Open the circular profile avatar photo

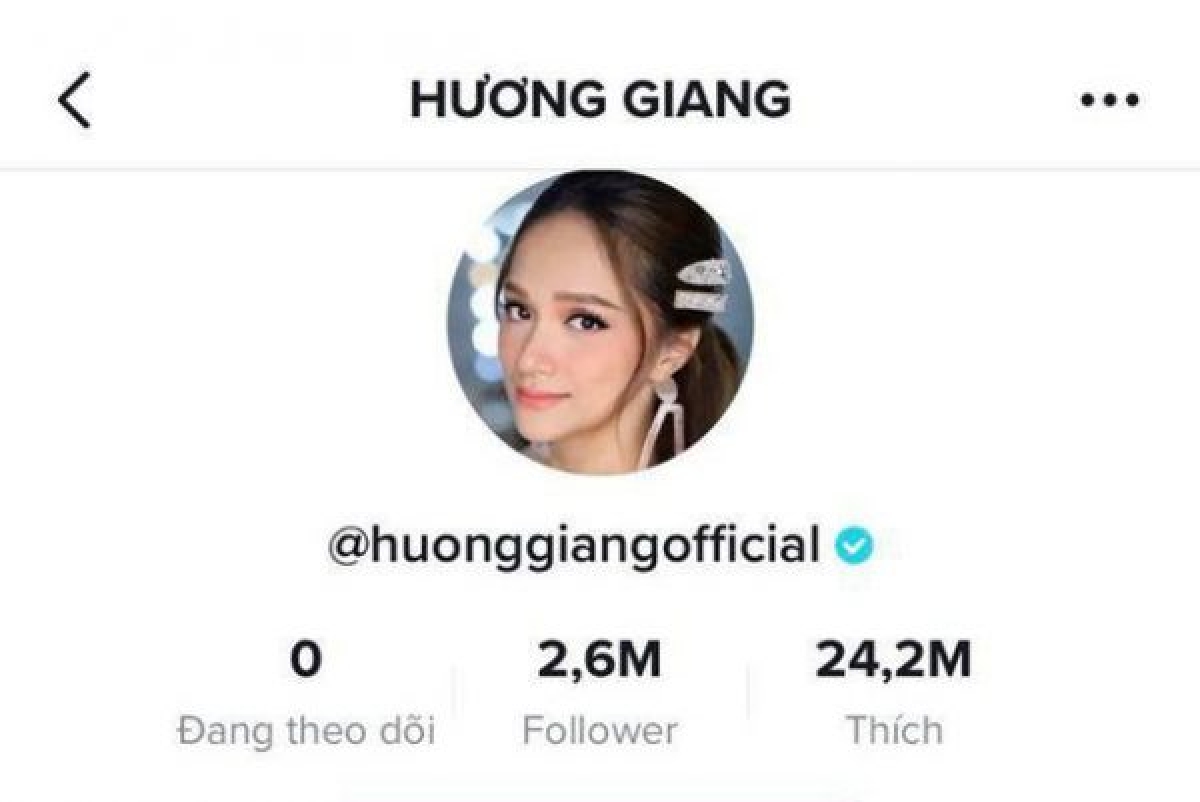click(x=600, y=322)
